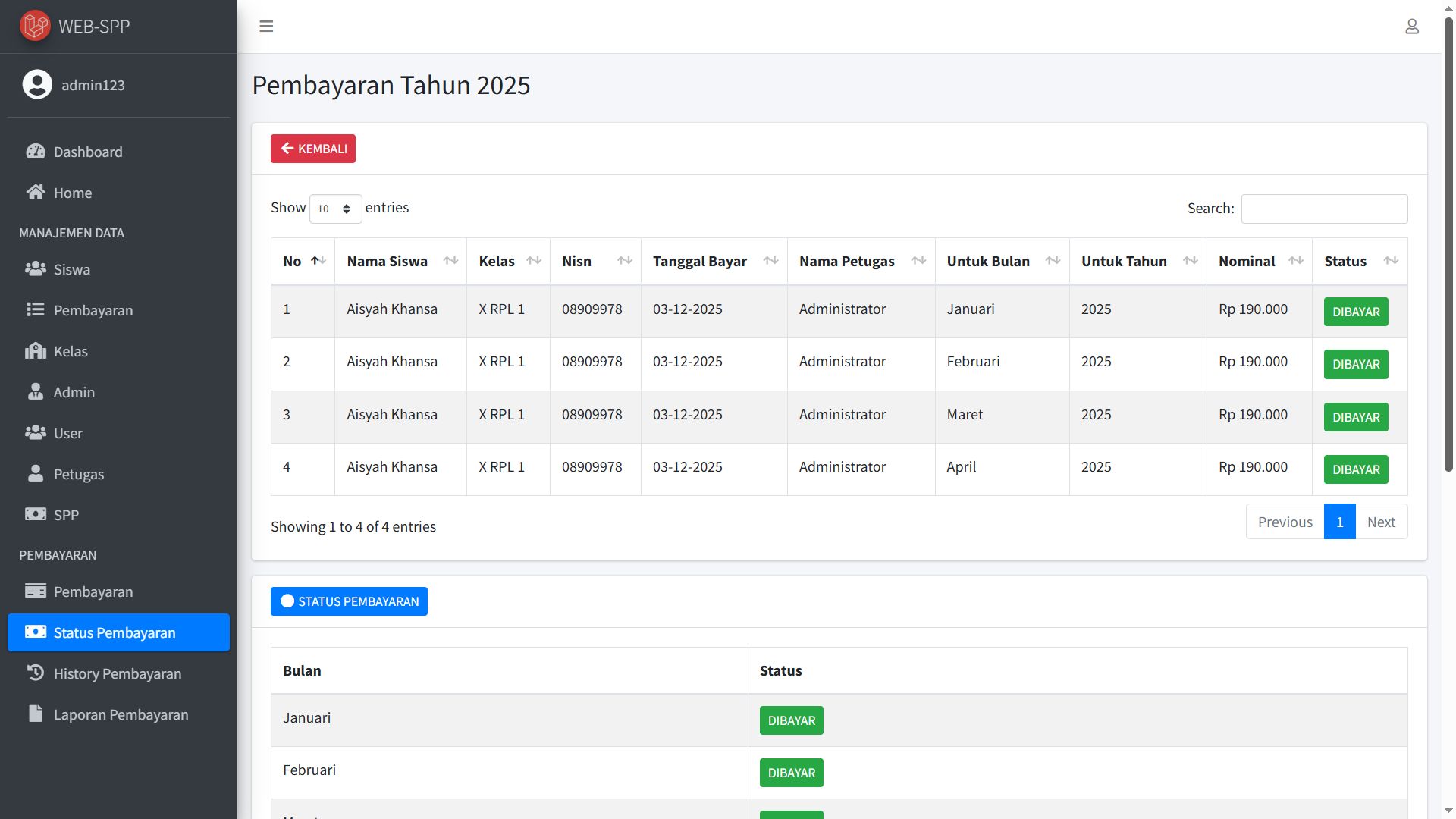The image size is (1456, 819).
Task: Go to Next pagination page
Action: pos(1380,522)
